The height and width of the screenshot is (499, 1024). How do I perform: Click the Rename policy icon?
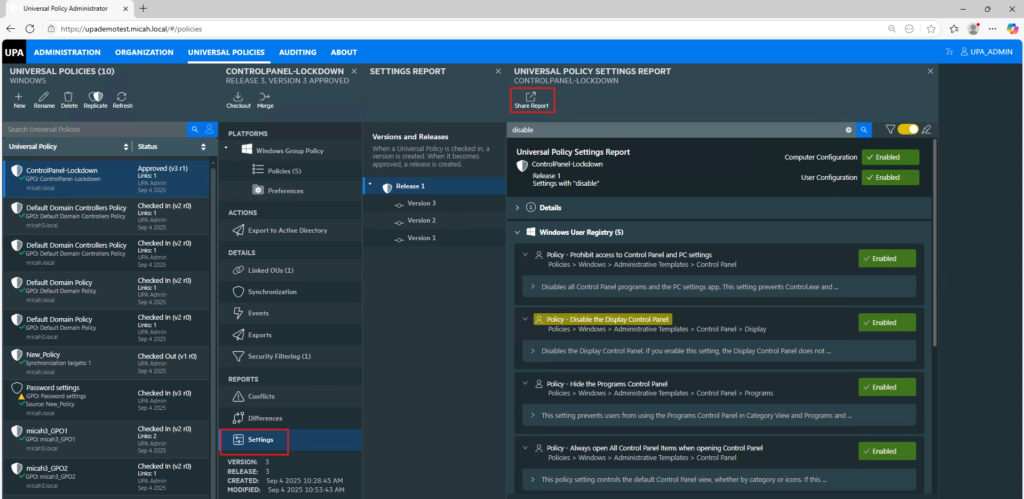[x=44, y=96]
